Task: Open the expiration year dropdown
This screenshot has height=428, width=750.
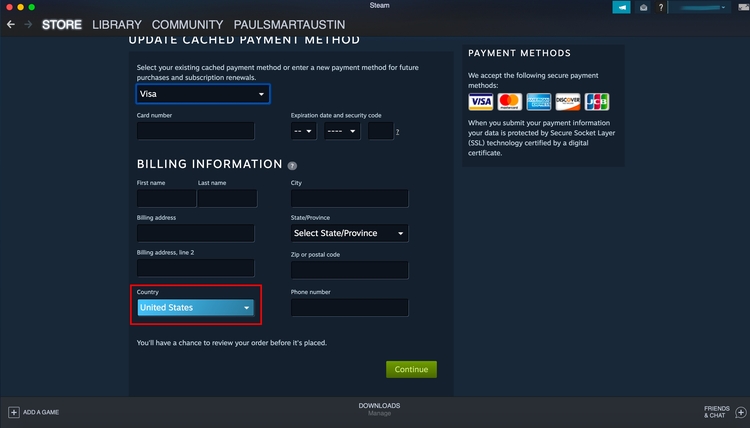Action: coord(342,131)
